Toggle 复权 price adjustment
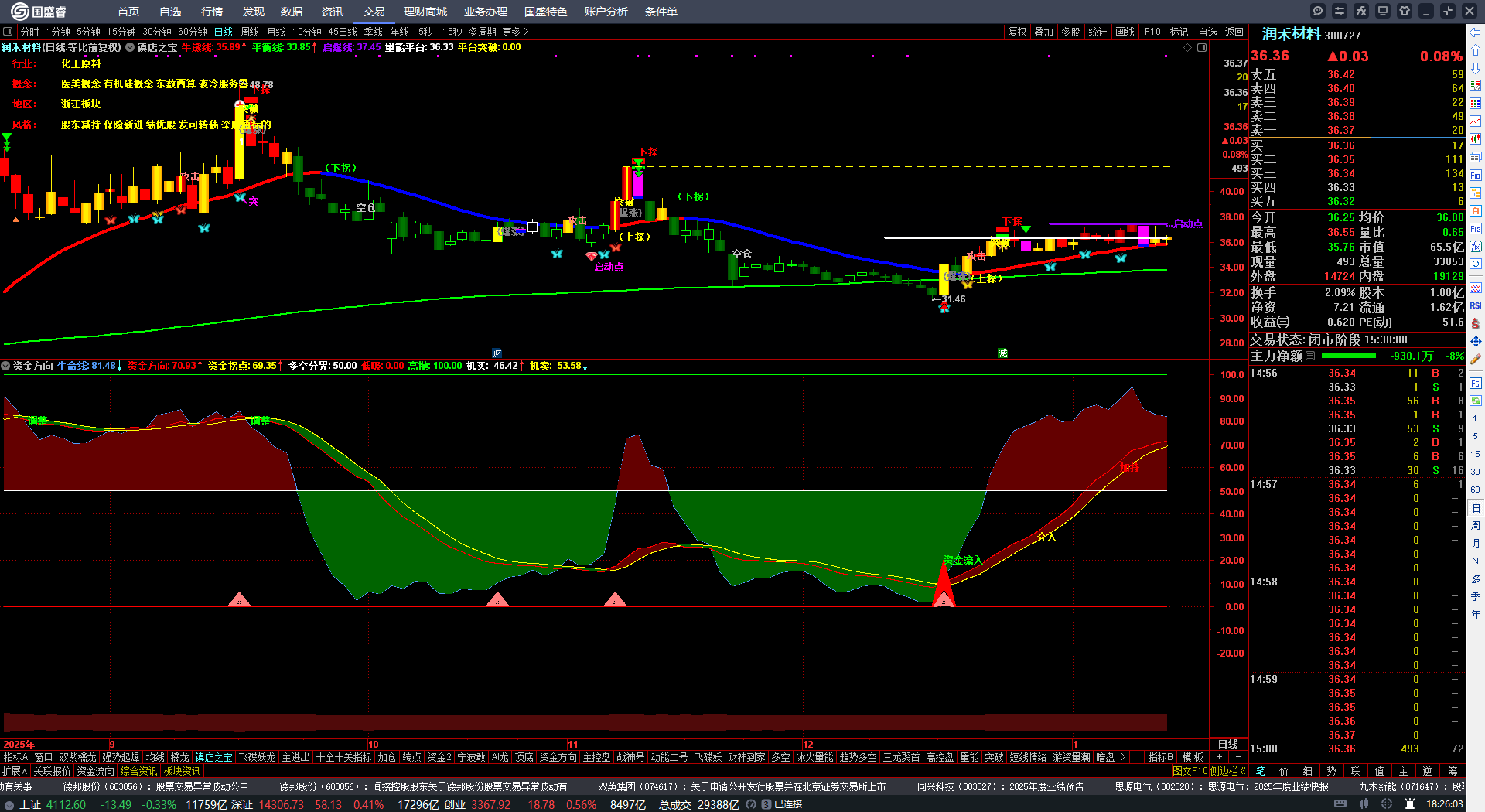1485x812 pixels. 1017,32
